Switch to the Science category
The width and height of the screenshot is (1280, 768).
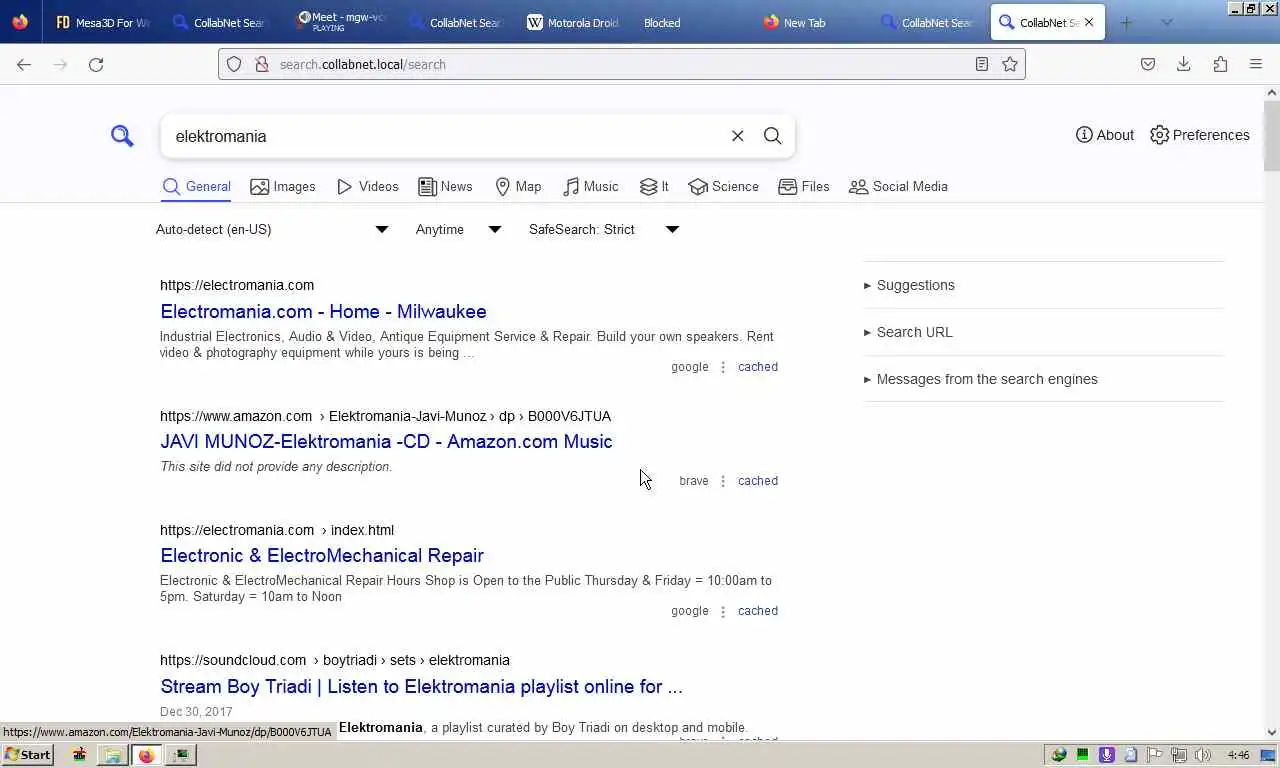723,187
